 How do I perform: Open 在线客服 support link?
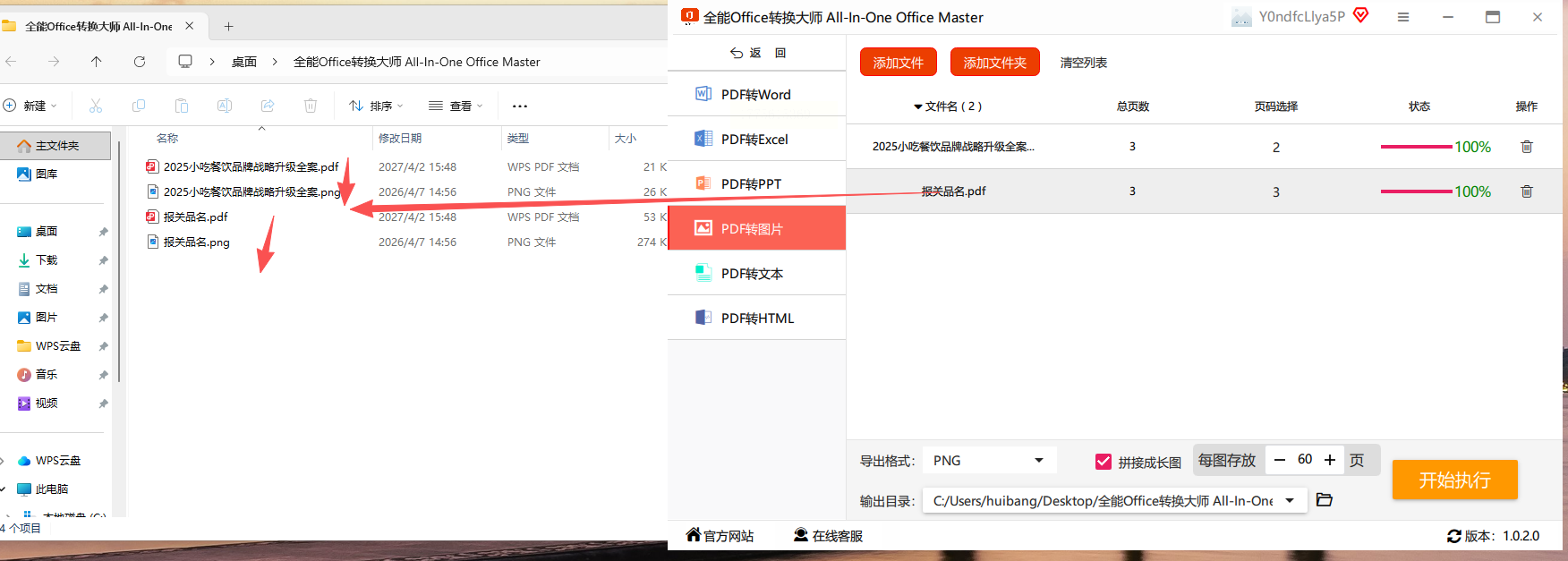[x=828, y=536]
